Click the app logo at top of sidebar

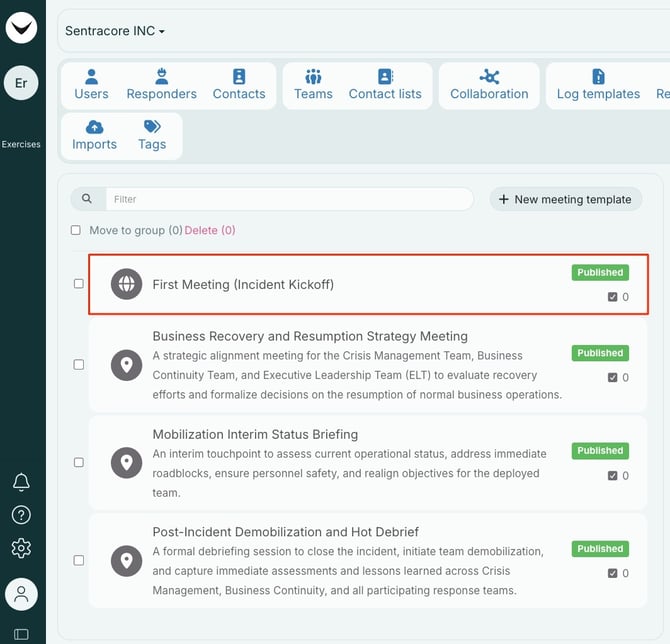pyautogui.click(x=21, y=28)
